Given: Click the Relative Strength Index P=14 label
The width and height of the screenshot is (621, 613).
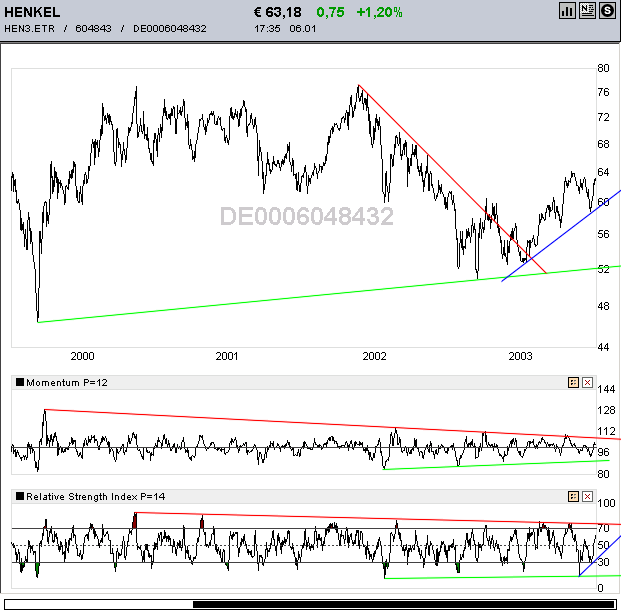Looking at the screenshot, I should tap(95, 497).
